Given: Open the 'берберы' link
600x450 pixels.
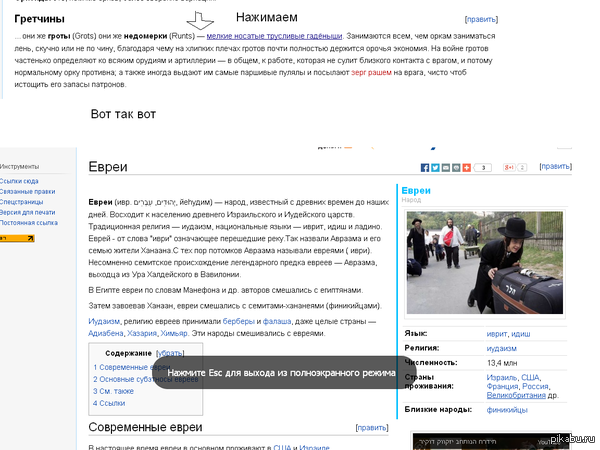Looking at the screenshot, I should (x=238, y=321).
